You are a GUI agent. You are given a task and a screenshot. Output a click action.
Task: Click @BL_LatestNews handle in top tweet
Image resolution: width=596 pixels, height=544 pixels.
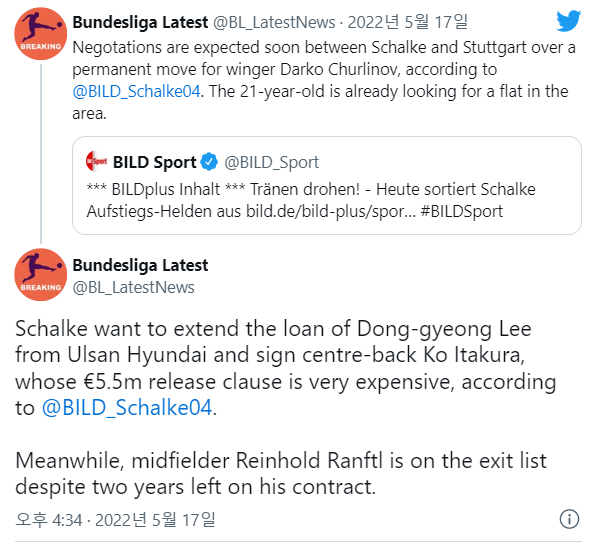[x=274, y=22]
